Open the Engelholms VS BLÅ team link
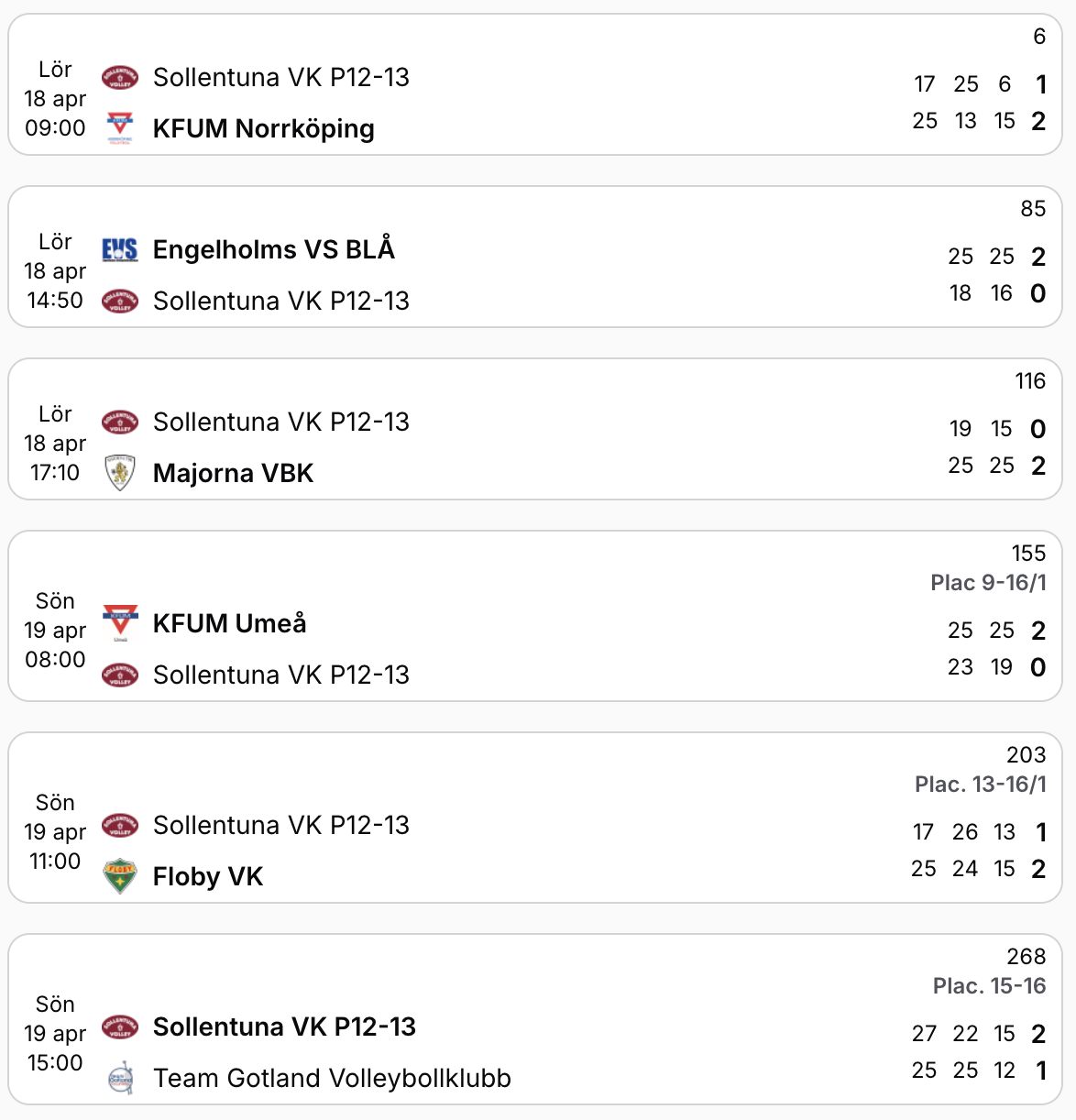This screenshot has height=1120, width=1076. [273, 249]
